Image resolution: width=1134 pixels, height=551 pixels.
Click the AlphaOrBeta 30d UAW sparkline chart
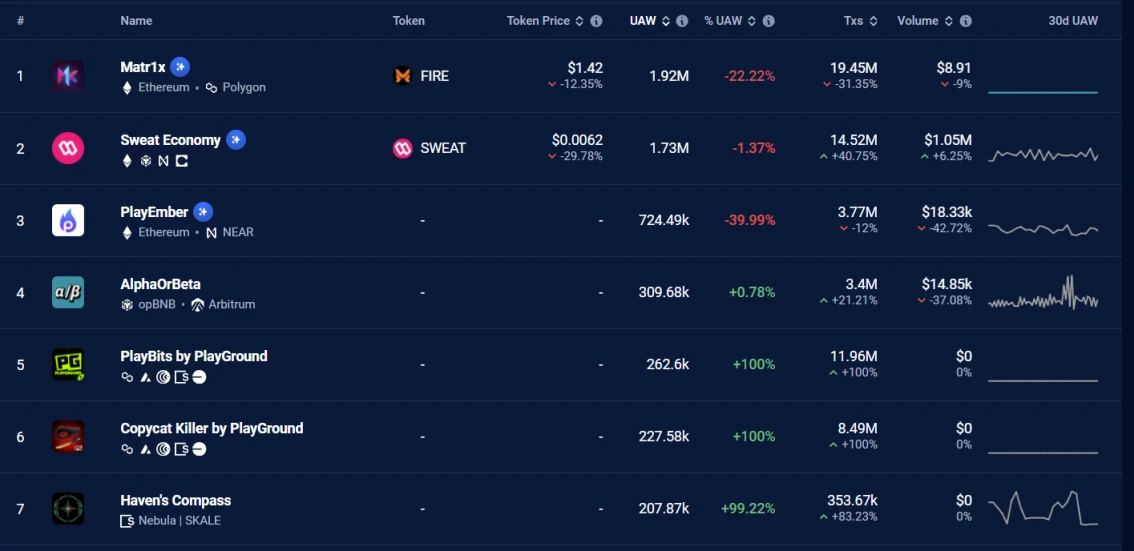1042,294
